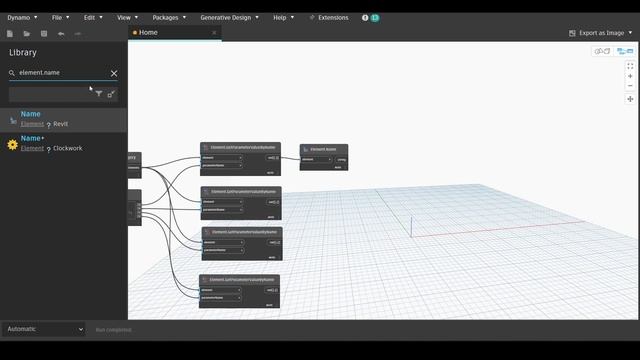640x360 pixels.
Task: Close the Home workspace tab
Action: click(214, 33)
